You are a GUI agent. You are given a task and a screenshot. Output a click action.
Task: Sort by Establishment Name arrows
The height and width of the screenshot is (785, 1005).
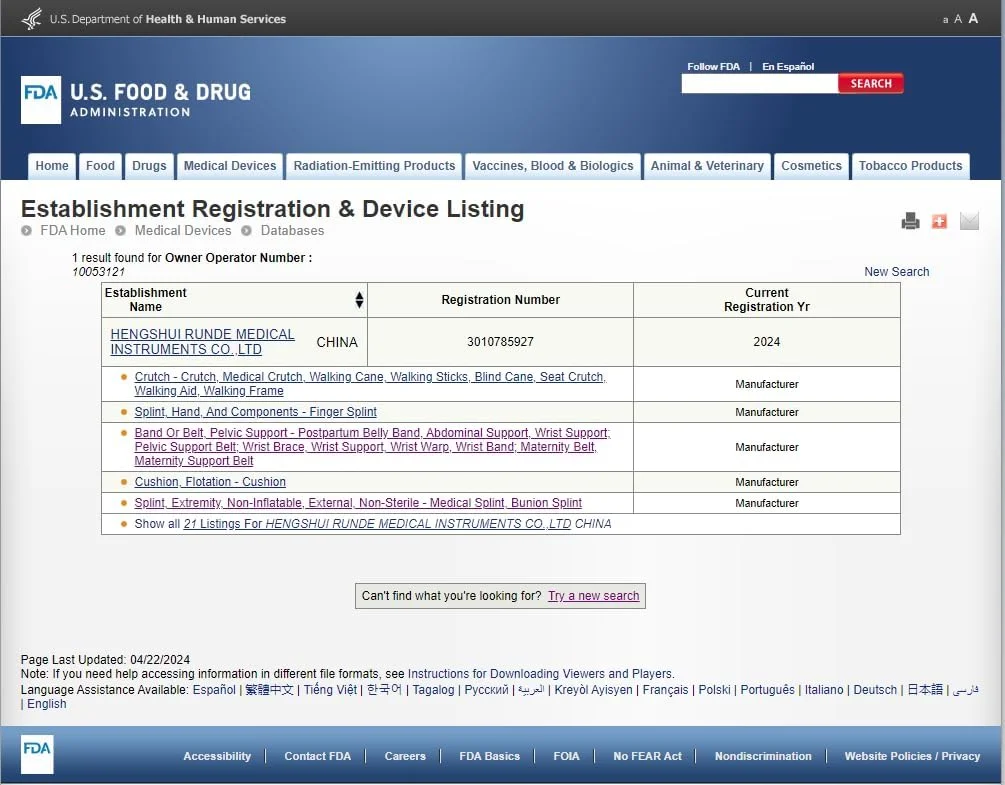click(359, 300)
